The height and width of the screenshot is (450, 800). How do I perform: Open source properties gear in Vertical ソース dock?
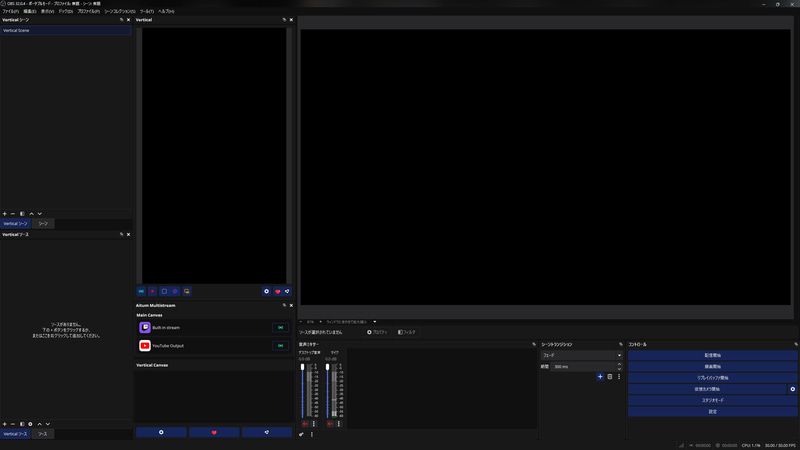click(x=31, y=424)
